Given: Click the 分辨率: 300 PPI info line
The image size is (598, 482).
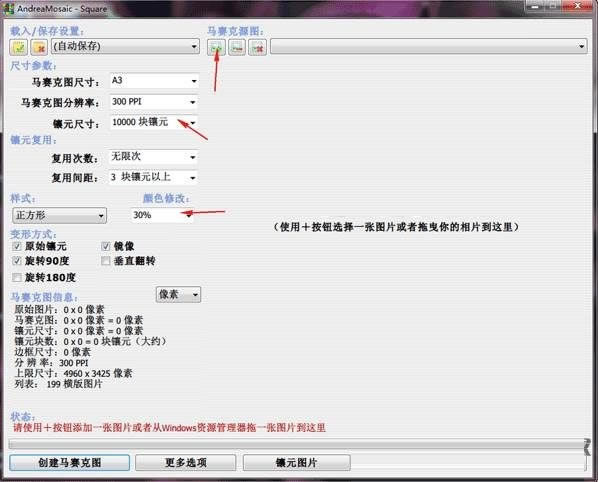Looking at the screenshot, I should coord(51,363).
